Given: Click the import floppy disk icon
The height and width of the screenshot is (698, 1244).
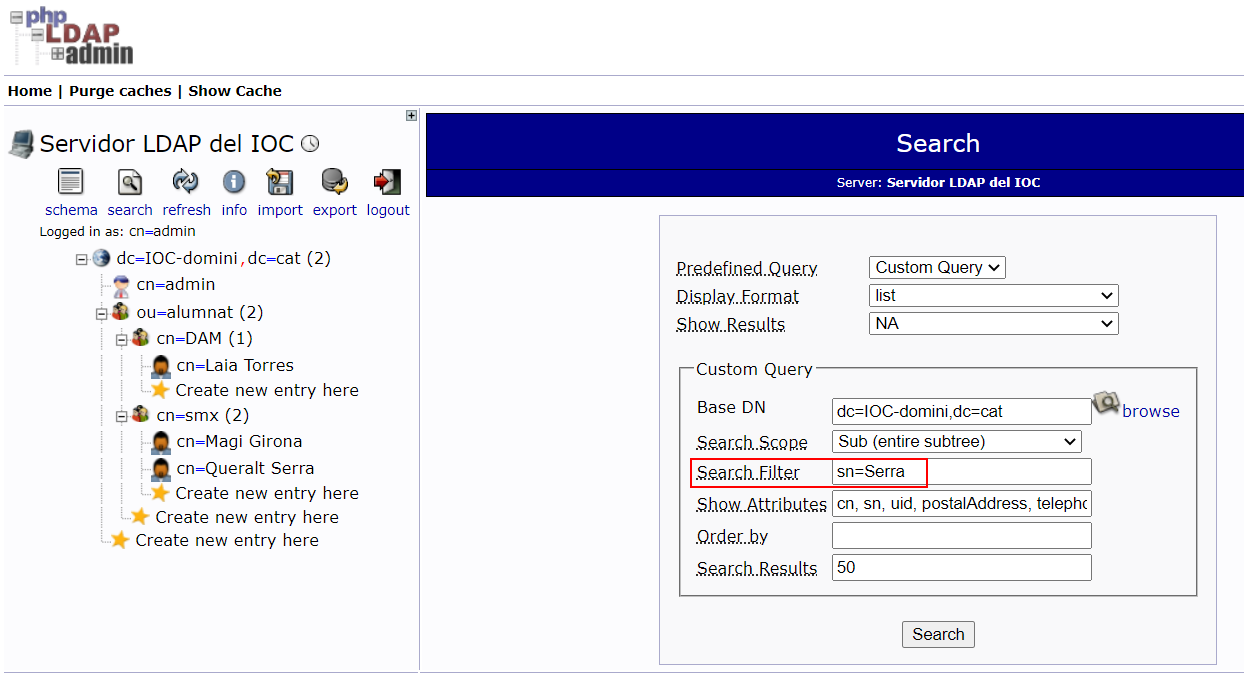Looking at the screenshot, I should point(279,182).
